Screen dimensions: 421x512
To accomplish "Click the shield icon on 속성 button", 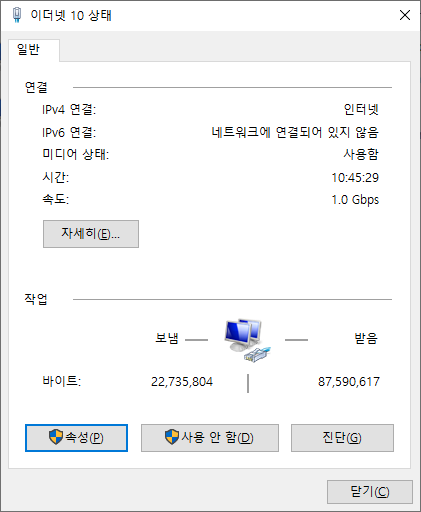I will click(x=56, y=437).
